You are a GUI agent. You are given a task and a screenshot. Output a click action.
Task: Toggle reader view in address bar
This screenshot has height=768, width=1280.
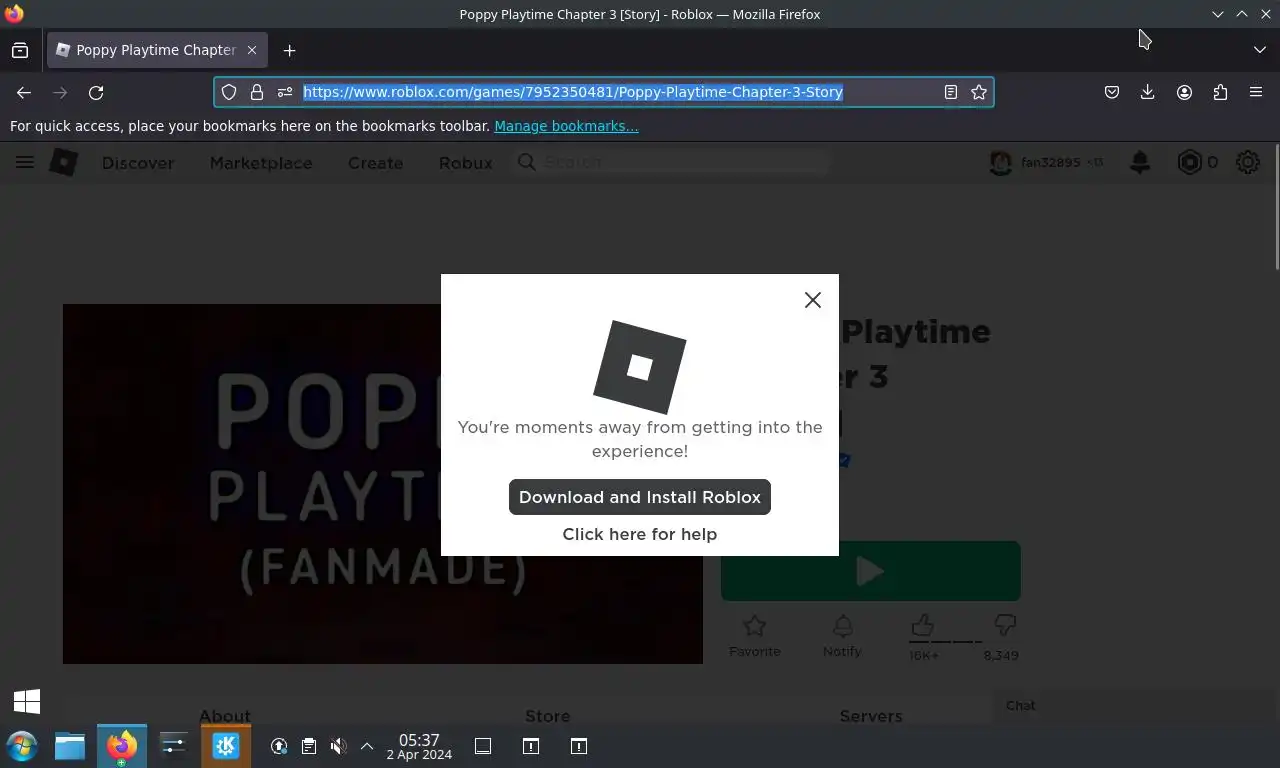(x=951, y=92)
